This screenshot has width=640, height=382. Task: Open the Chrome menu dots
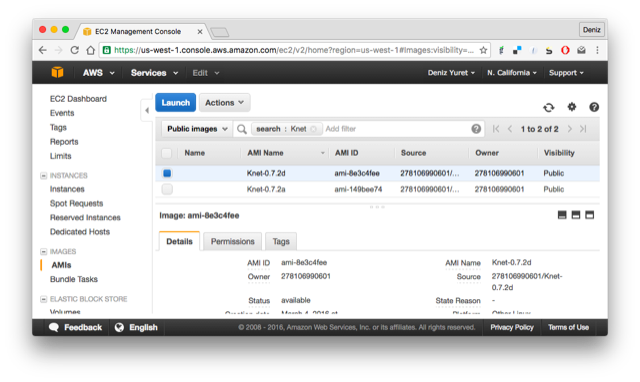(597, 50)
